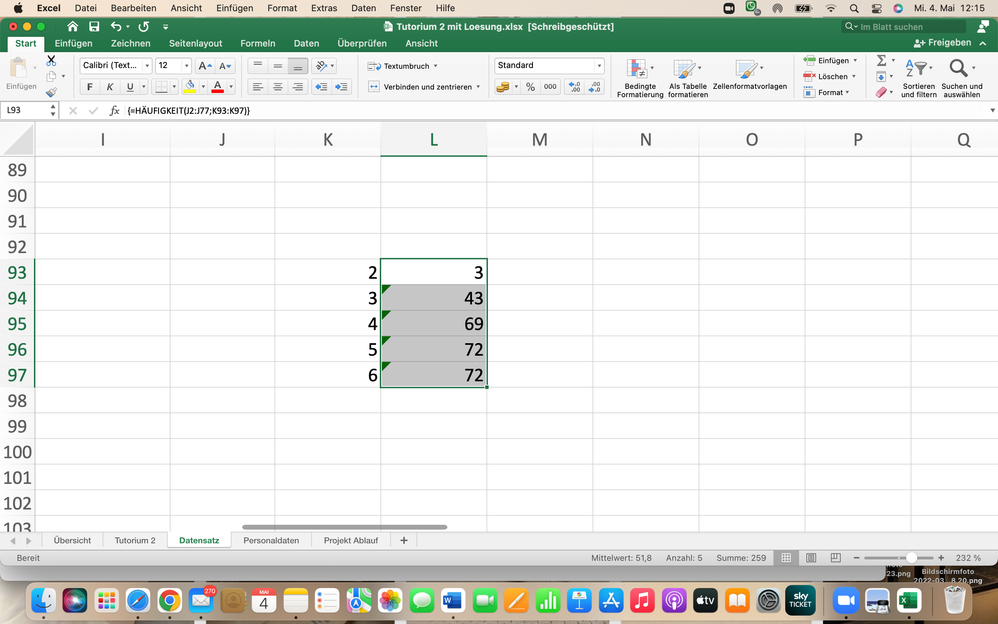Open Suchen und auswählen
The image size is (998, 624).
[962, 78]
